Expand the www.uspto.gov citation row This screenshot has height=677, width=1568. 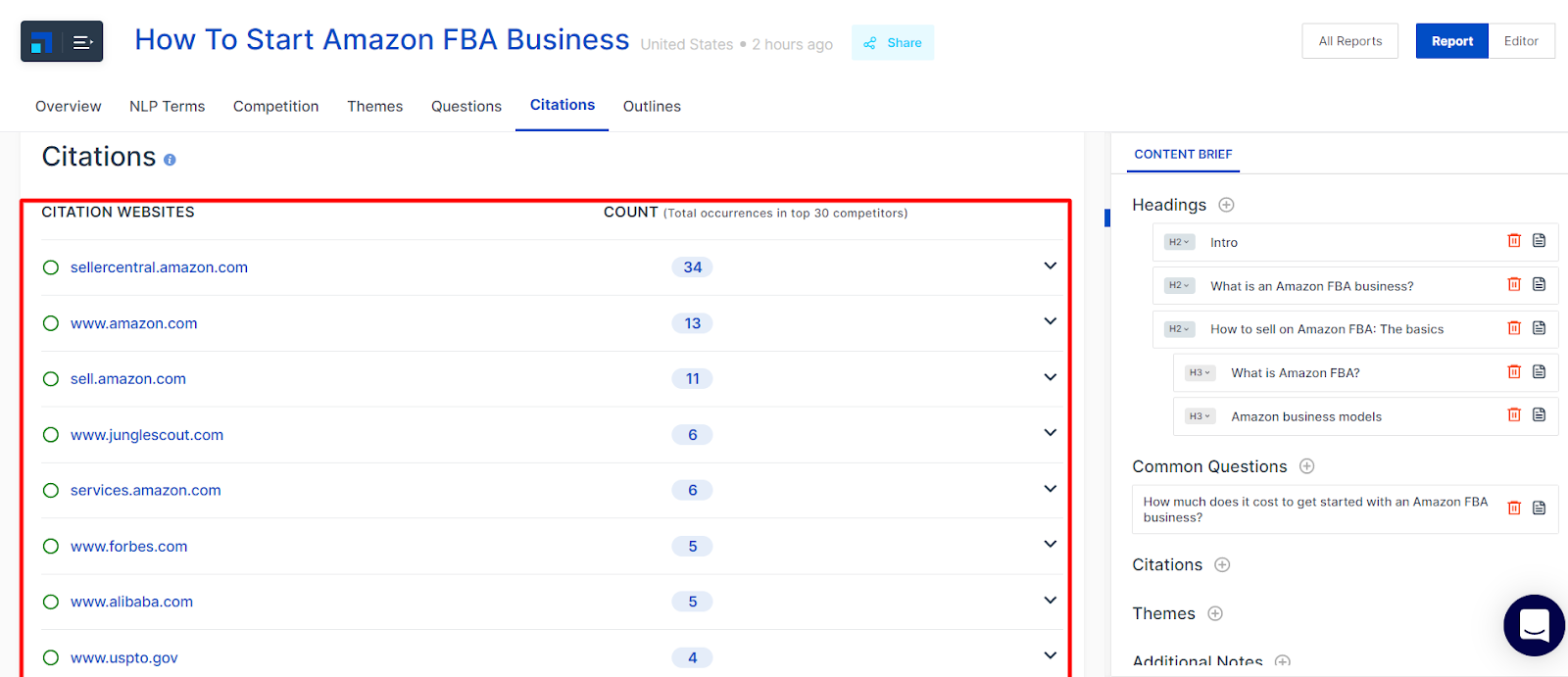point(1050,655)
